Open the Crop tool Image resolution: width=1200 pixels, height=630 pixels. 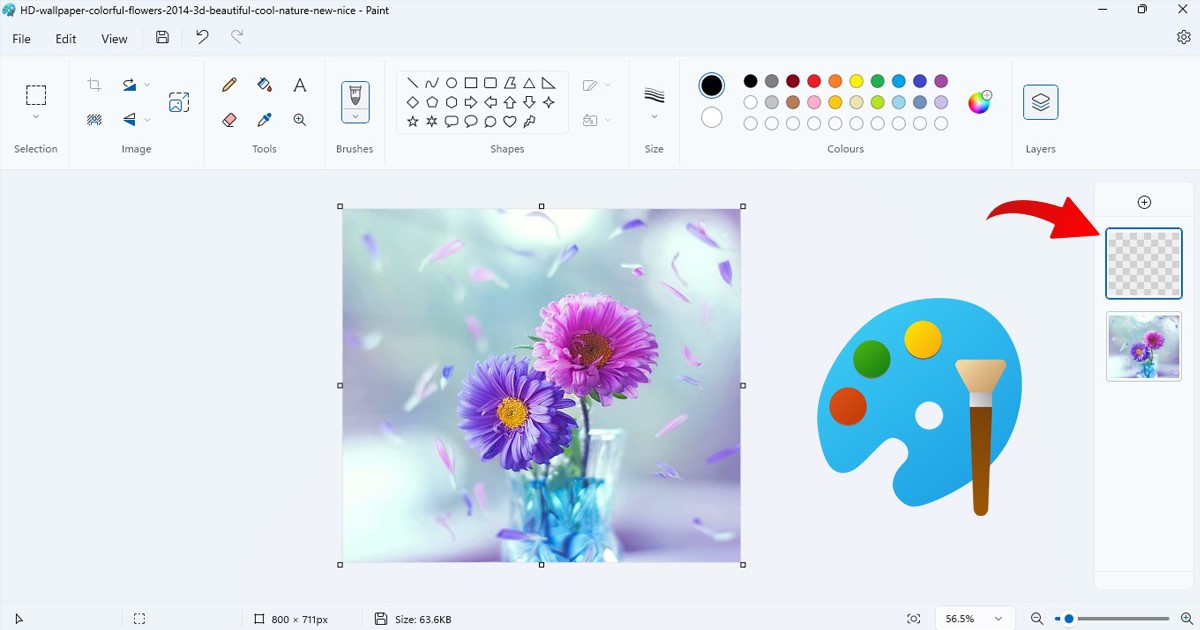click(x=94, y=84)
